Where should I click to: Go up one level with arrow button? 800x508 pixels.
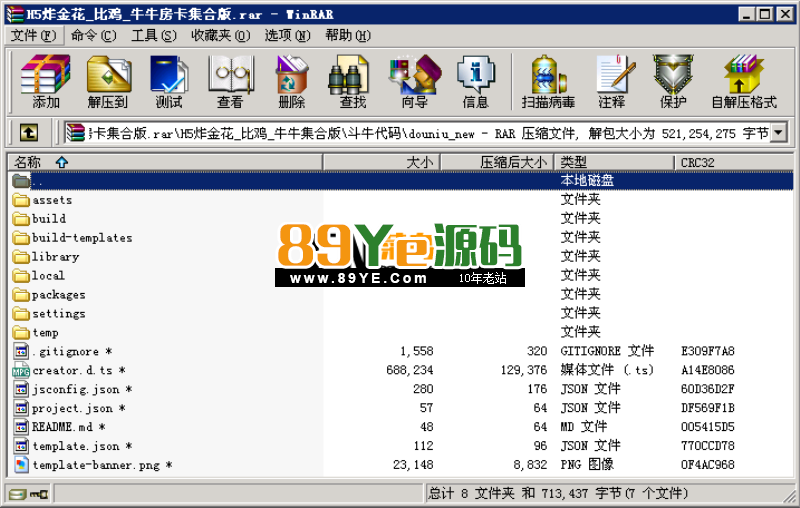click(x=29, y=132)
